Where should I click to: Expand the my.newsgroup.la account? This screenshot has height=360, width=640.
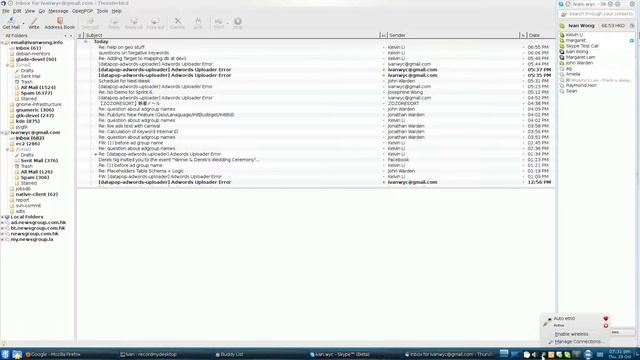click(2, 240)
